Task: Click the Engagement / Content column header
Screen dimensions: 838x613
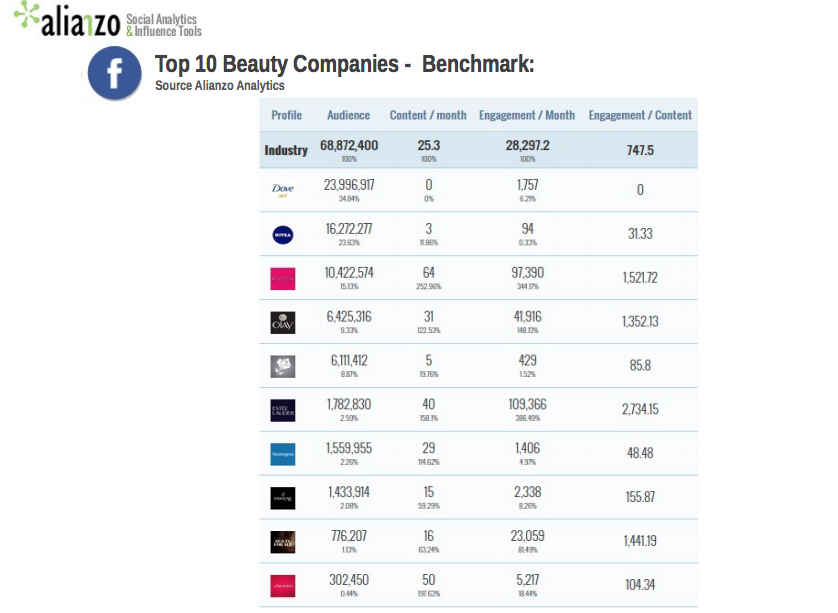Action: click(x=640, y=115)
